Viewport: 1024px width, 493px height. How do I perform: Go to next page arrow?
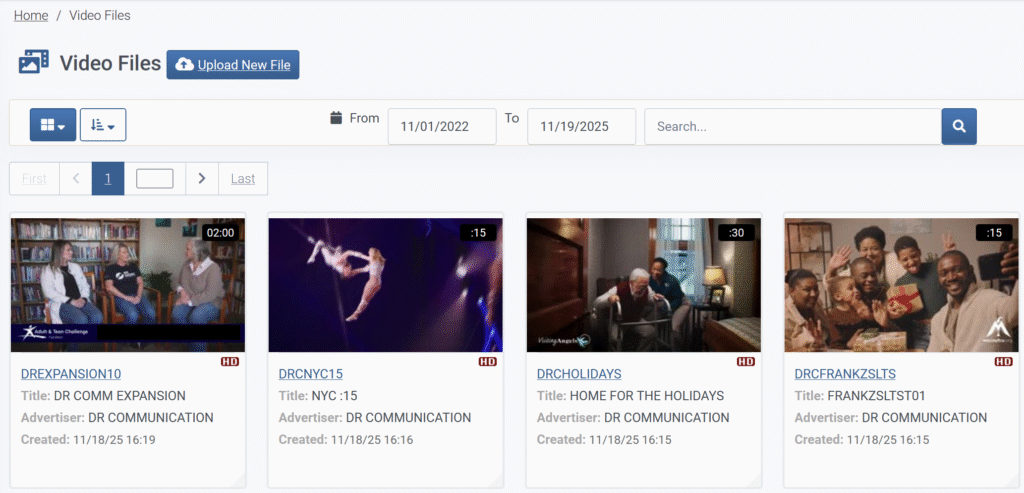tap(201, 179)
